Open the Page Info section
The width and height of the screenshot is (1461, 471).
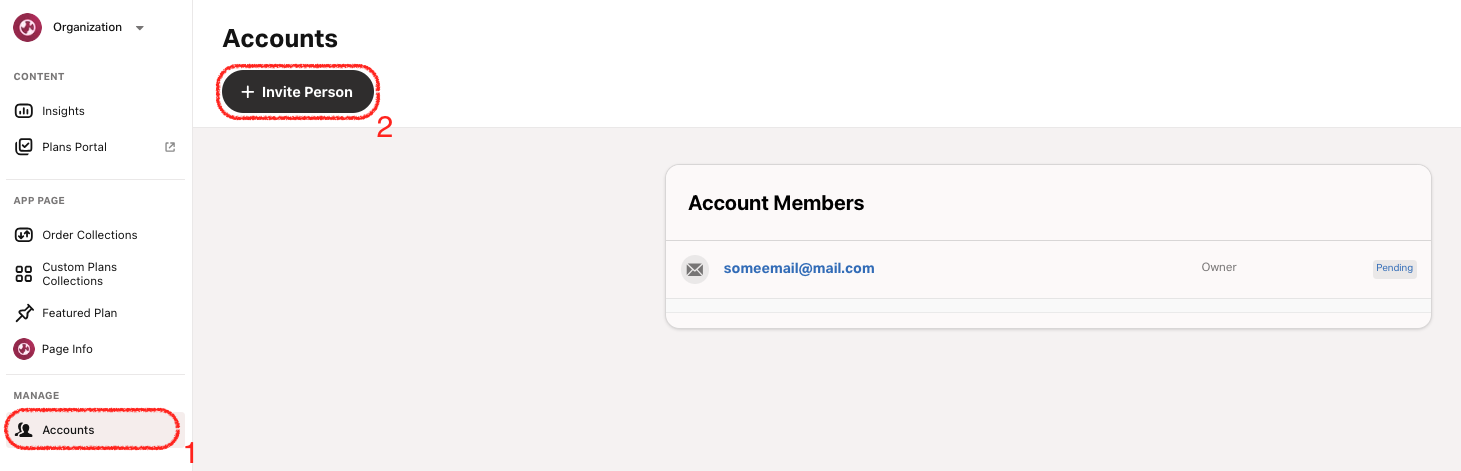67,349
